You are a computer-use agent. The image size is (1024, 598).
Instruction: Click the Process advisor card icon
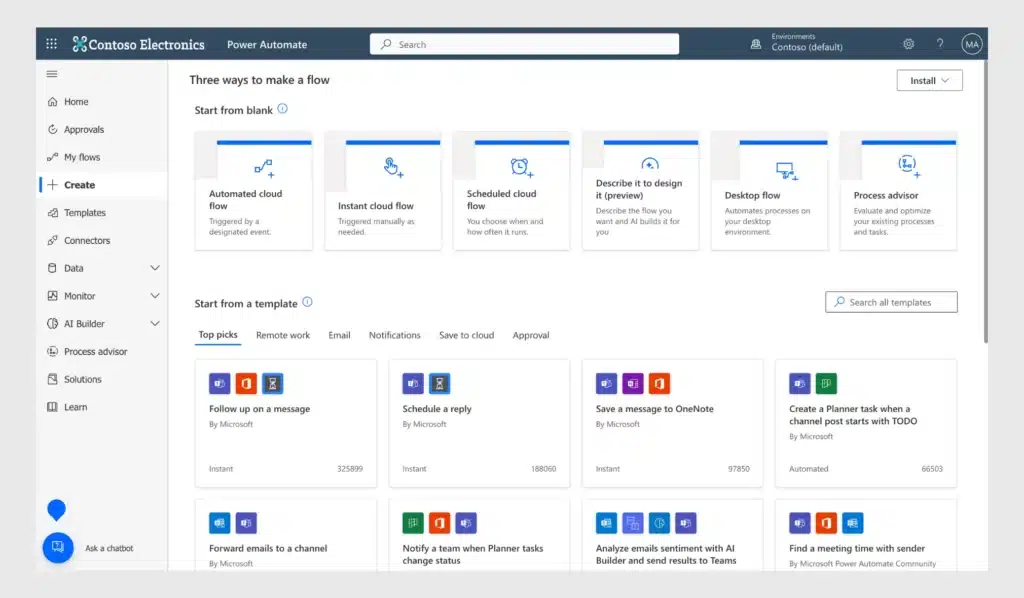pyautogui.click(x=908, y=166)
